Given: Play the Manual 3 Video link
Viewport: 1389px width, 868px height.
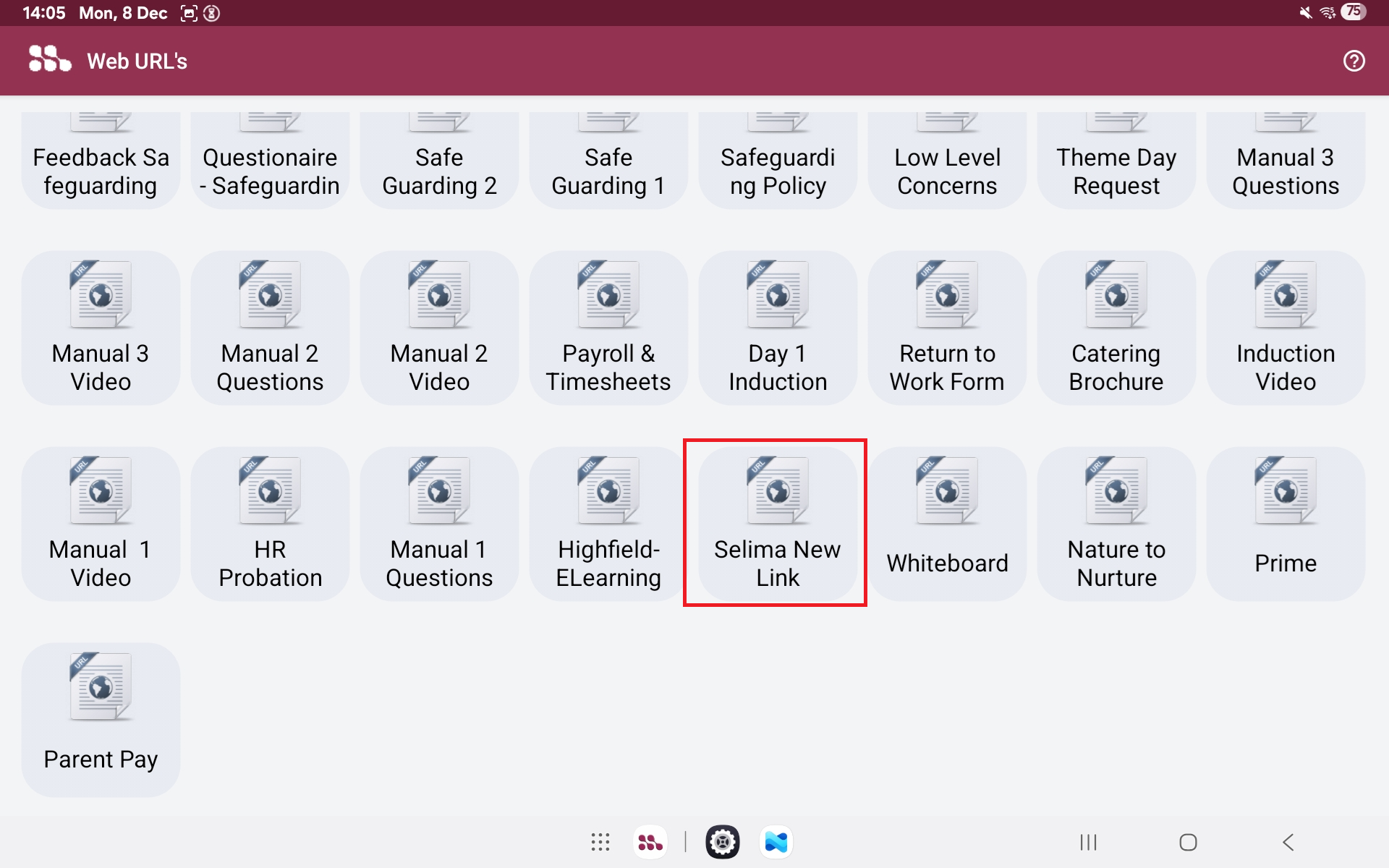Looking at the screenshot, I should tap(101, 327).
